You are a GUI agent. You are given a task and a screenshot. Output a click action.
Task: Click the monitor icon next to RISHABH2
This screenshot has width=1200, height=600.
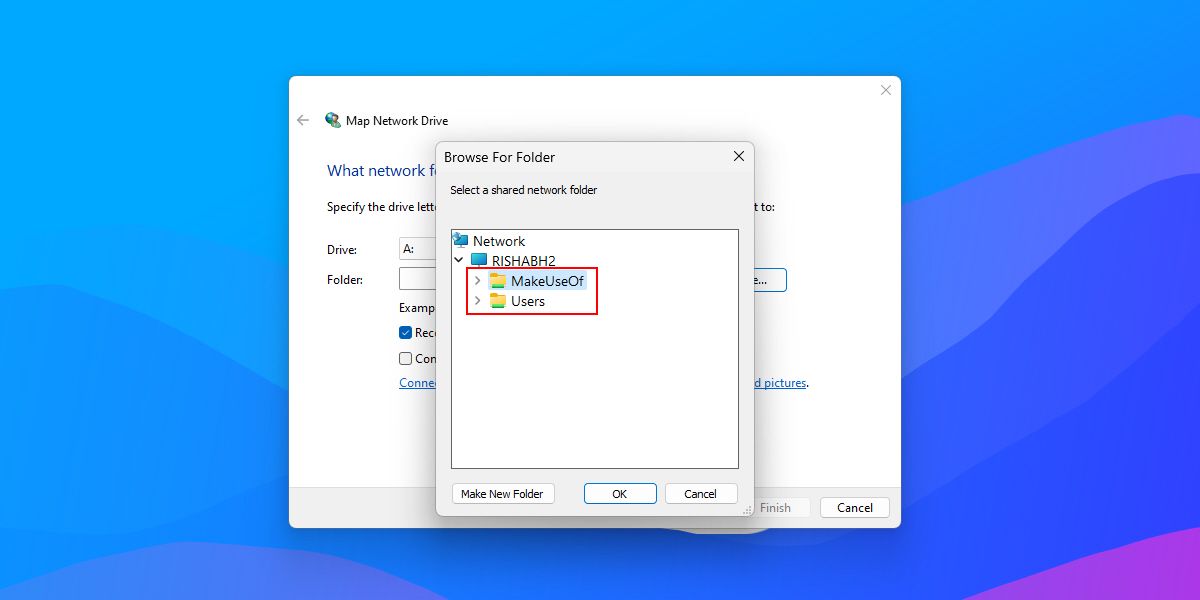coord(481,260)
